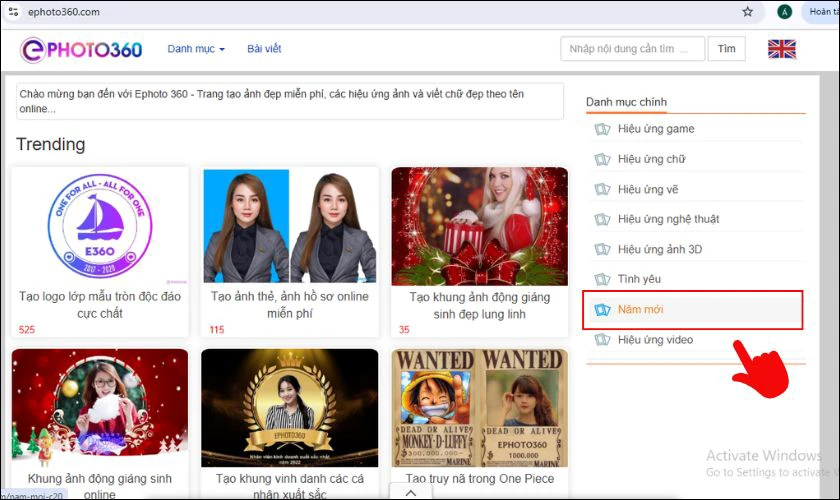Image resolution: width=840 pixels, height=500 pixels.
Task: Open the Hiệu ứng video category
Action: (655, 340)
